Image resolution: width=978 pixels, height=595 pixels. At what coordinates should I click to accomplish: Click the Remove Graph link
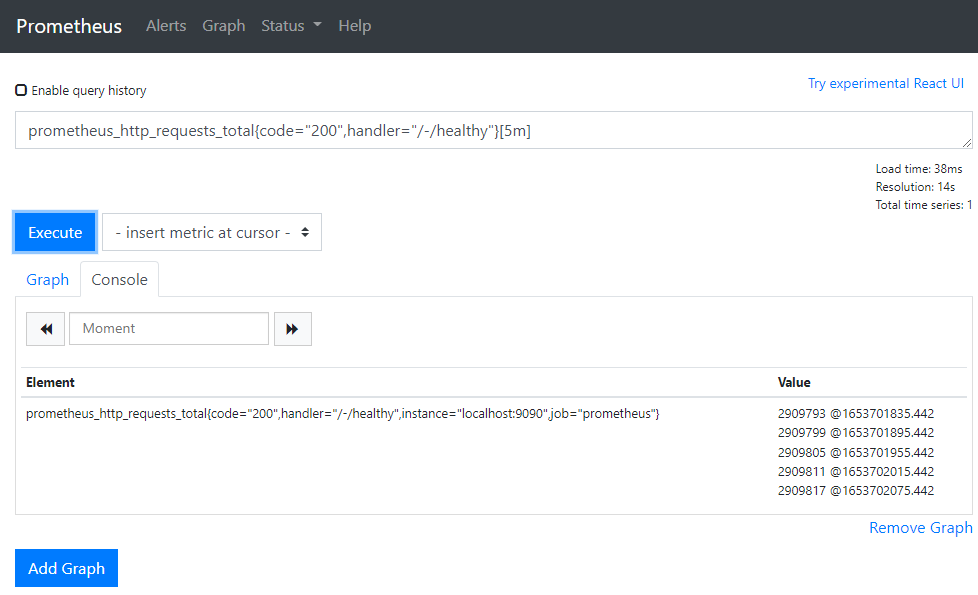[920, 528]
